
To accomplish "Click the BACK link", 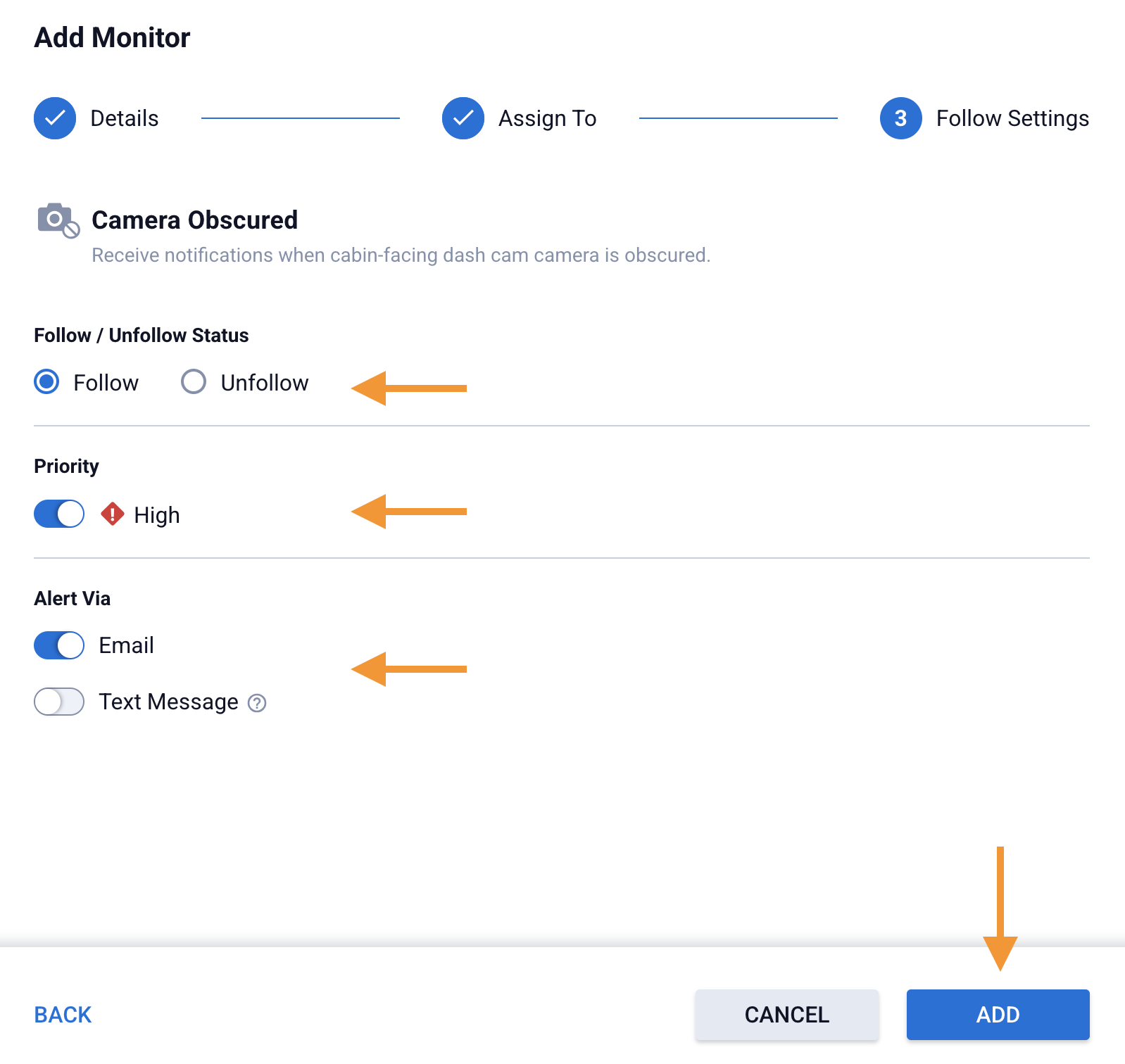I will [63, 1015].
